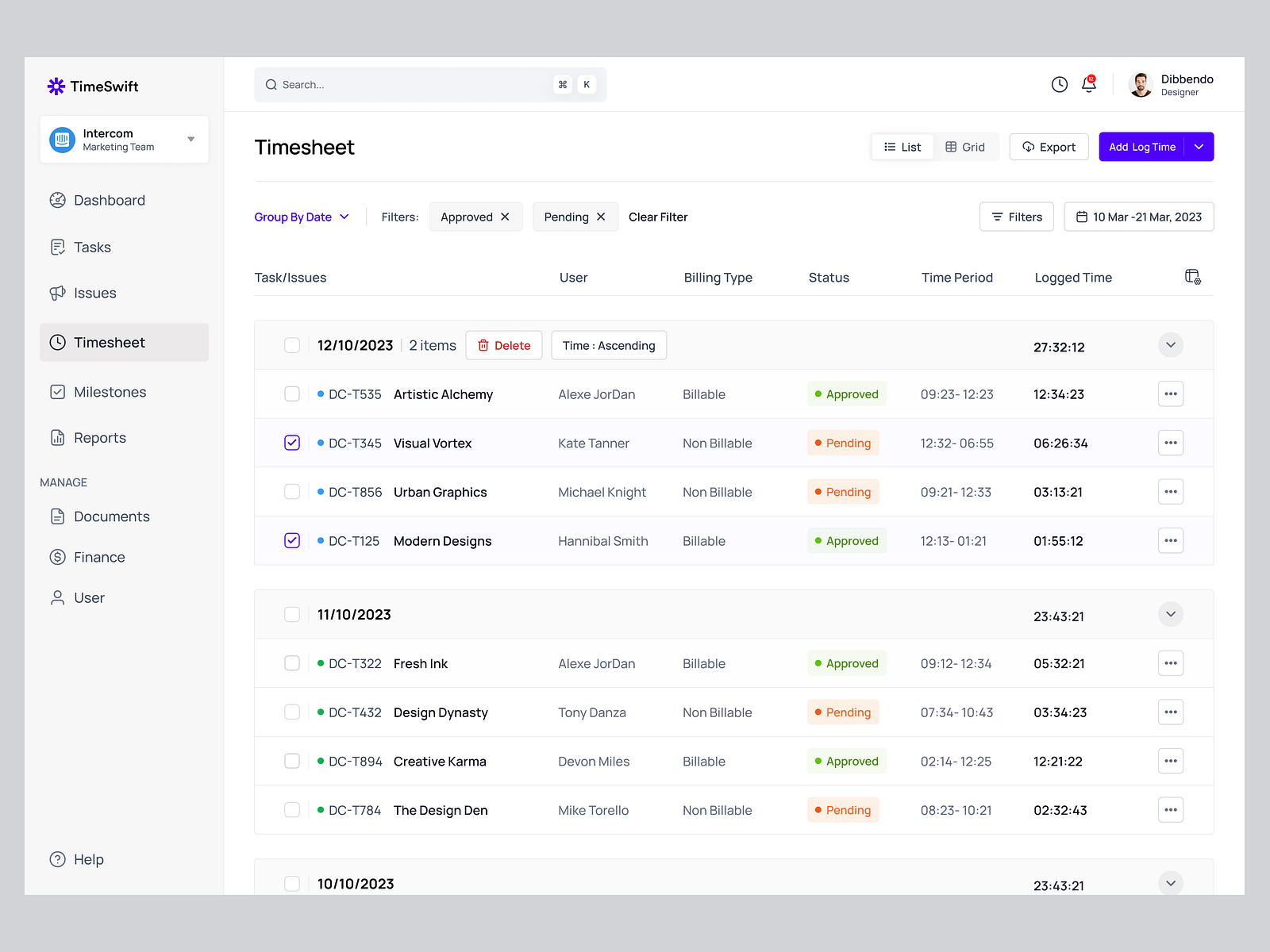Select all items for 12/10/2023 group
Viewport: 1270px width, 952px height.
tap(292, 345)
